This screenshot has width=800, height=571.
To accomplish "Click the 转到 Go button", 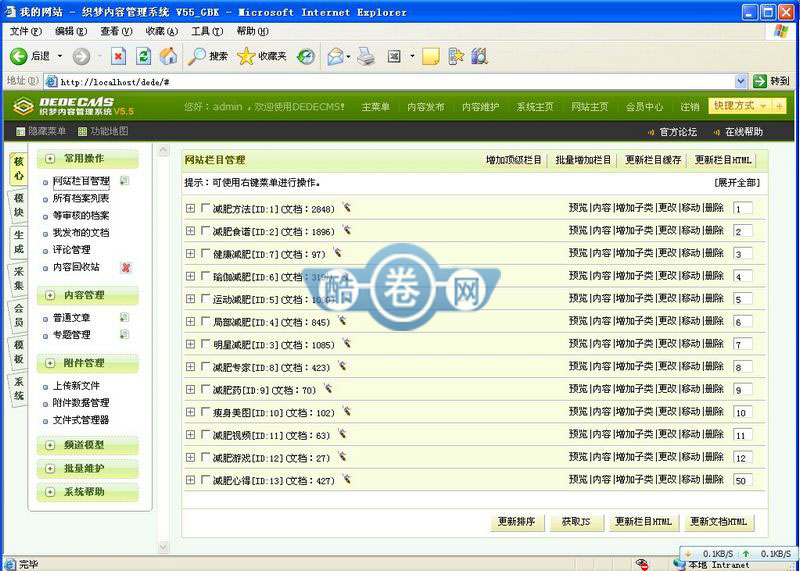I will [x=771, y=81].
